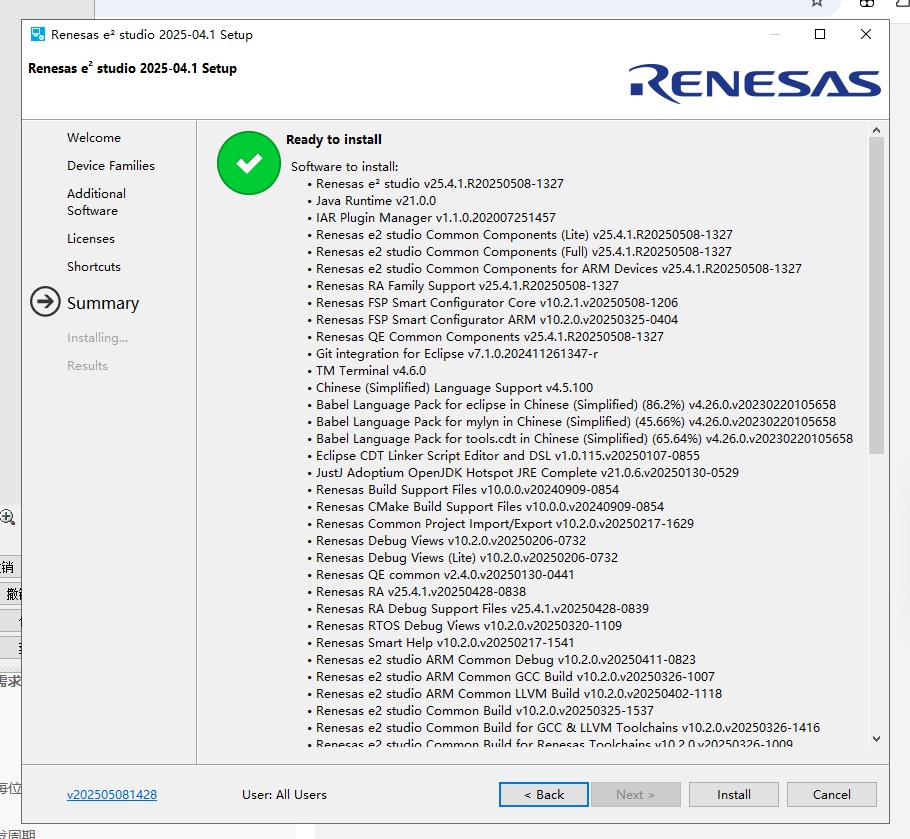This screenshot has height=839, width=910.
Task: Click the "TM Terminal v4.6.0" entry
Action: click(x=371, y=371)
